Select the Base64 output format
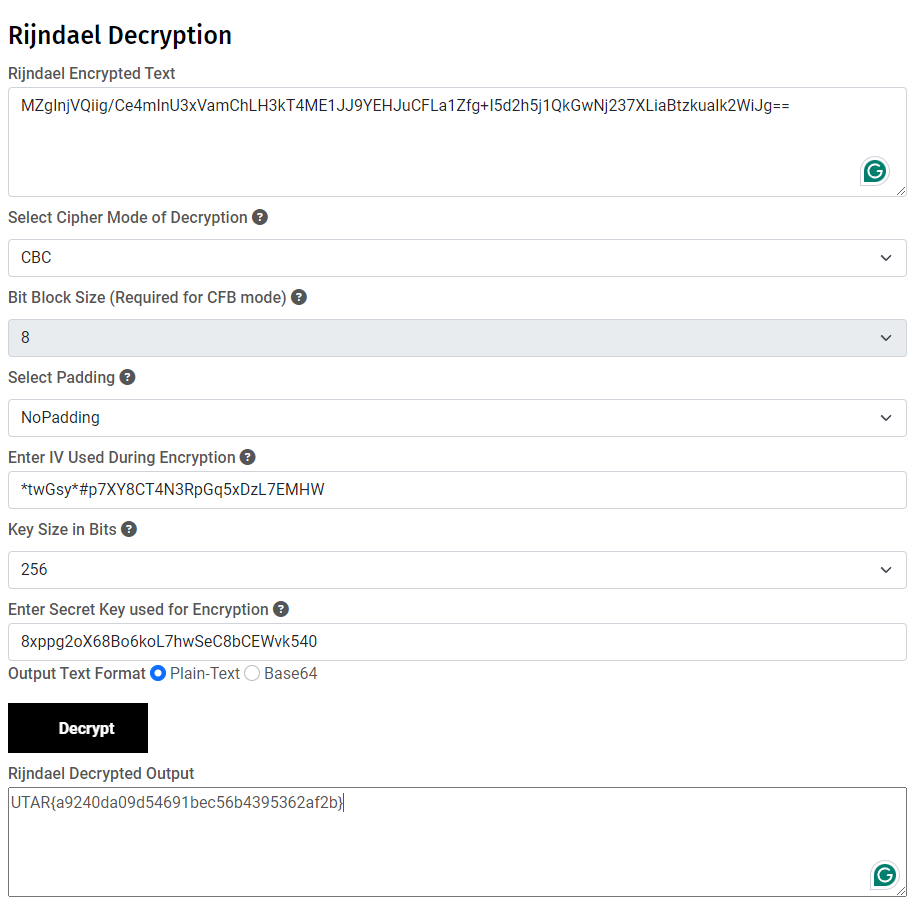 [x=252, y=674]
